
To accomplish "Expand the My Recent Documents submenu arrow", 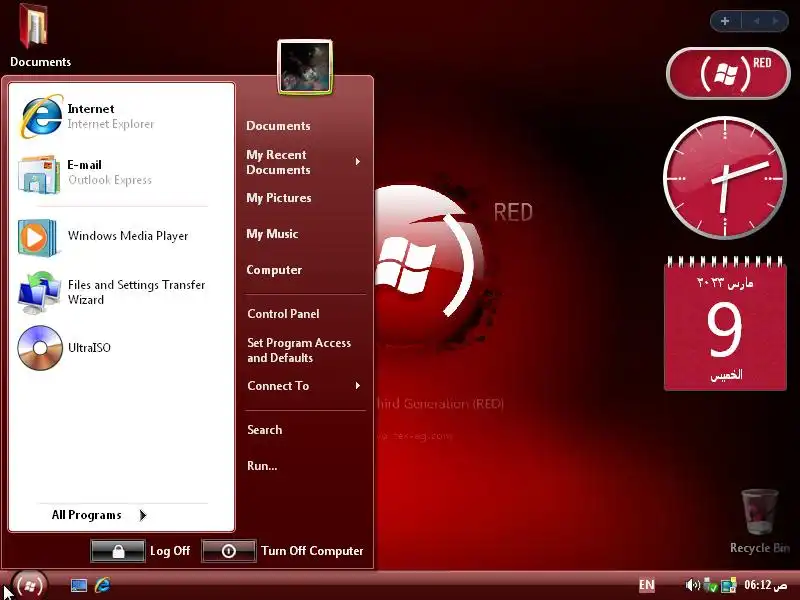I will point(358,162).
